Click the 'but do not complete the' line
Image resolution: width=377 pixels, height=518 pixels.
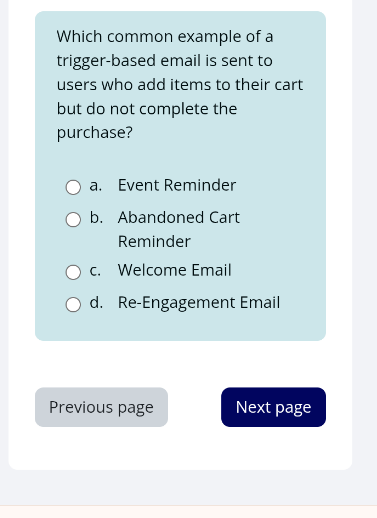(x=147, y=109)
